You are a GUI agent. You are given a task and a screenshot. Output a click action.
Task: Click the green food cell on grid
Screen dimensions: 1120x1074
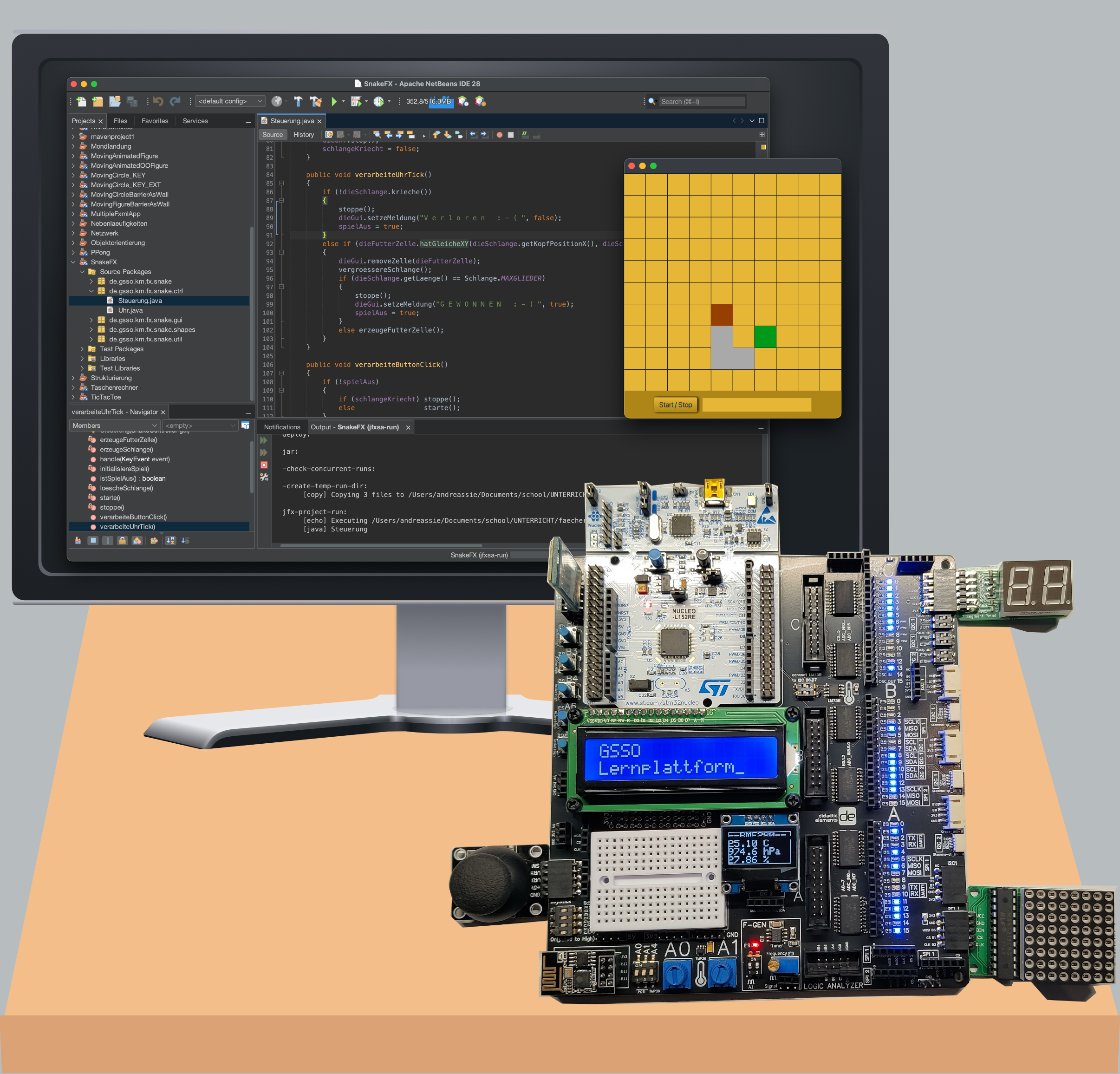tap(765, 337)
